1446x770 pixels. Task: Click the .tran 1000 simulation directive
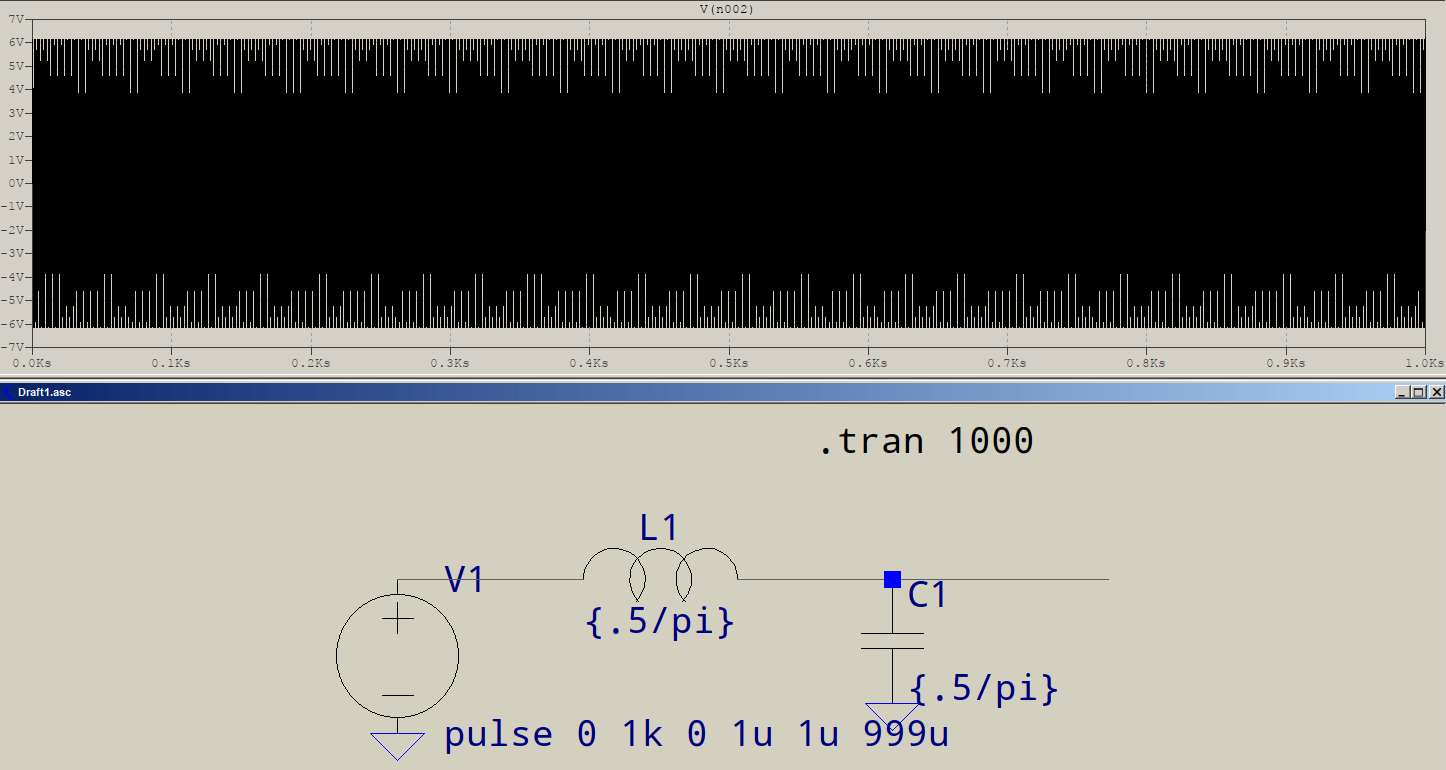click(925, 440)
